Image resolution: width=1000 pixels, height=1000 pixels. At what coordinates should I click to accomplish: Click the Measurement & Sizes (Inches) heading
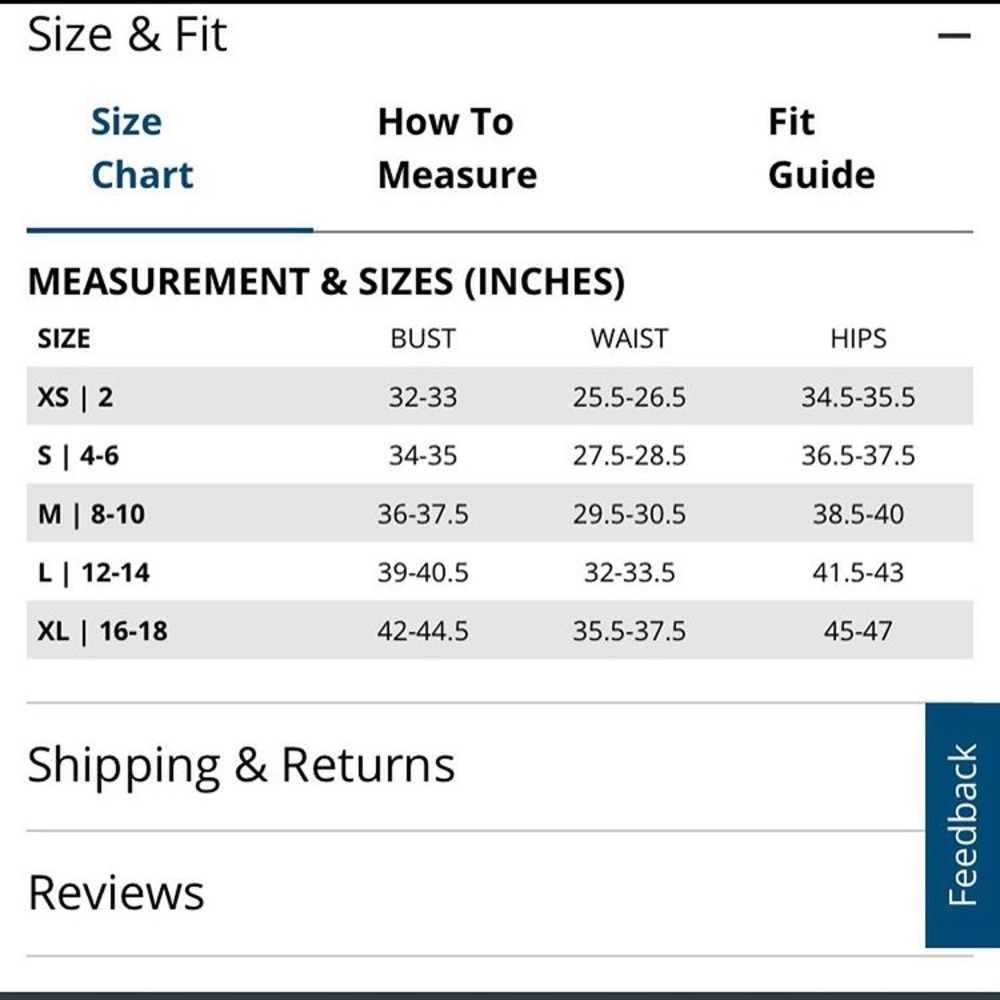click(327, 281)
